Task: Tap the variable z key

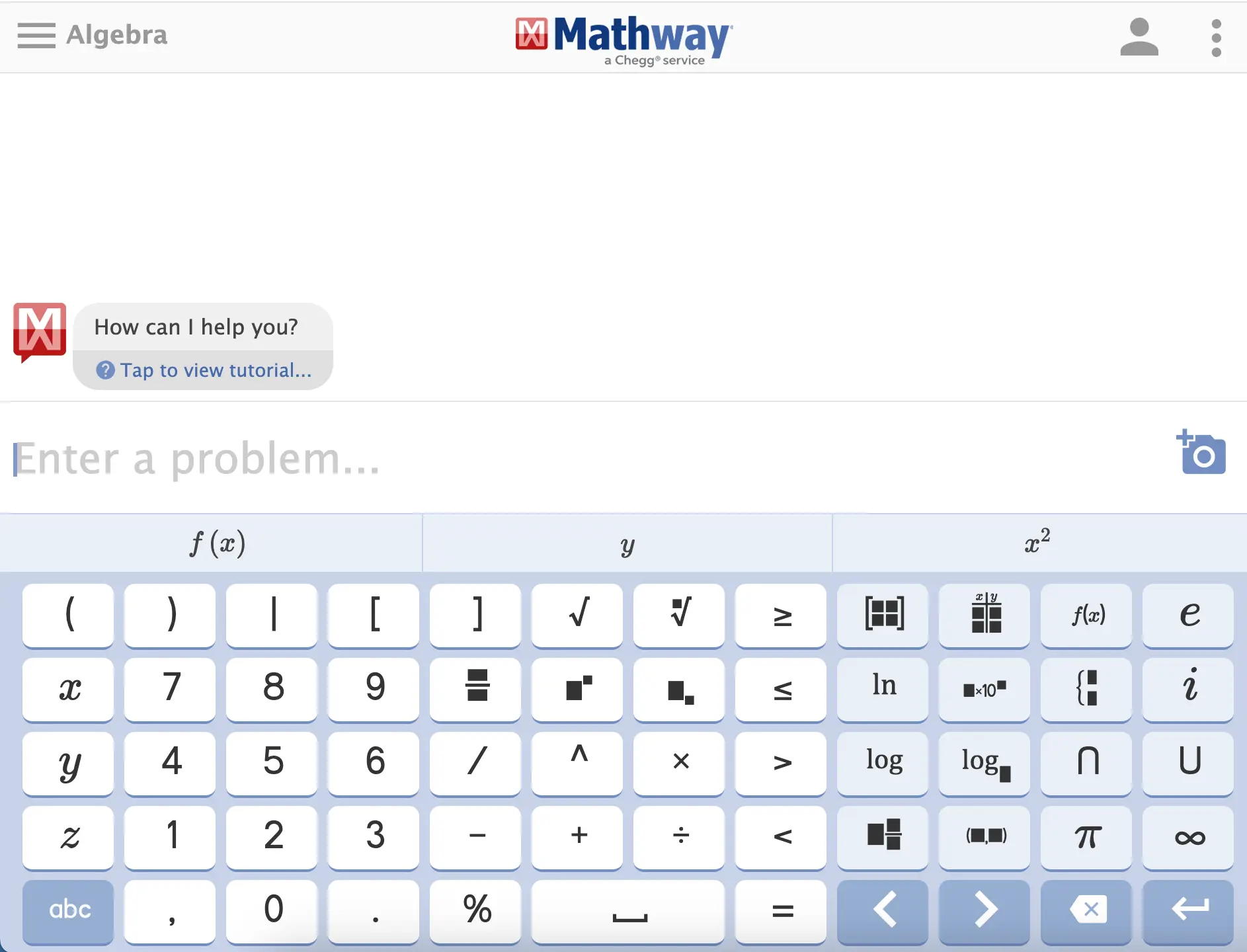Action: click(x=68, y=837)
